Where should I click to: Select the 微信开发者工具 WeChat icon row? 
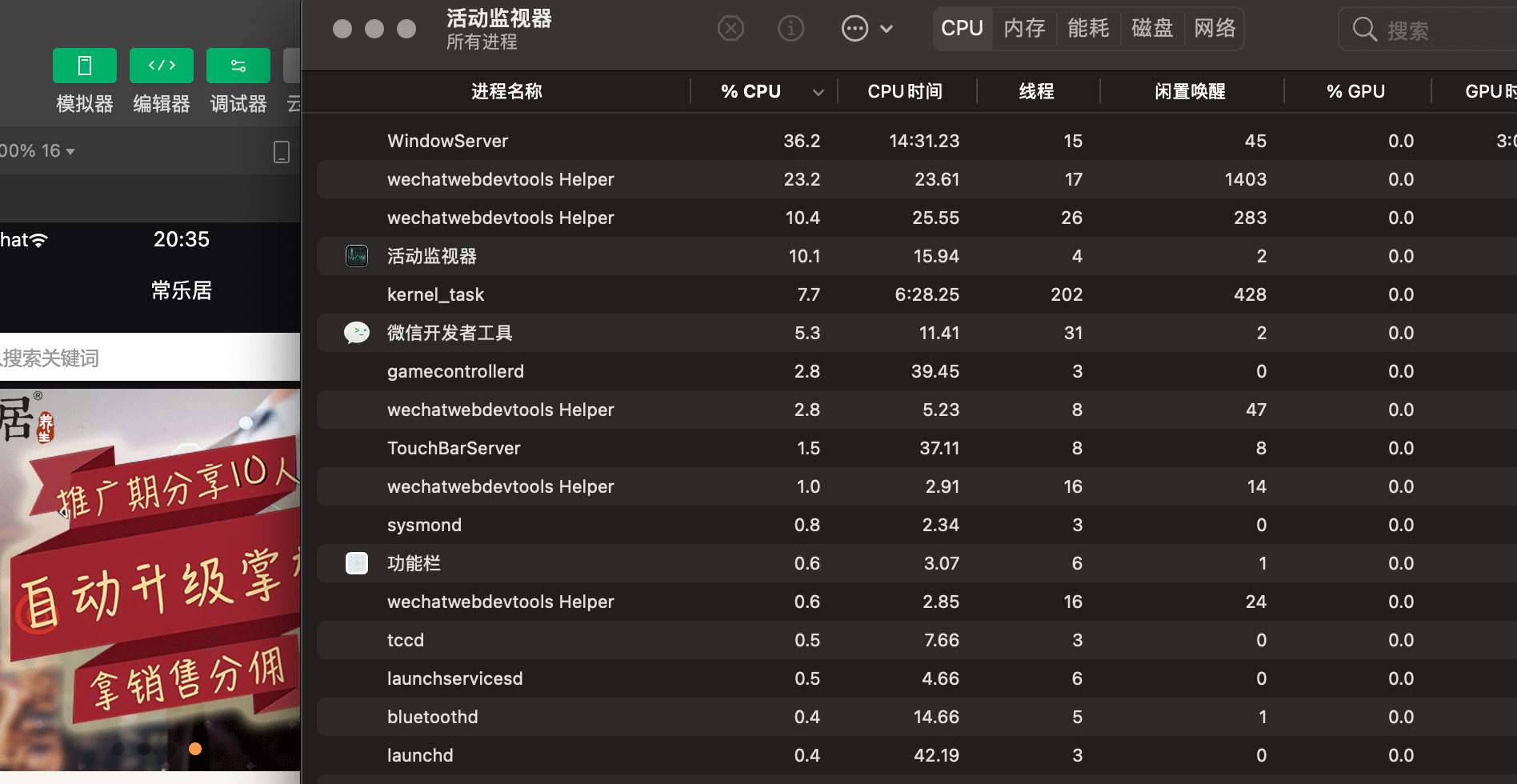point(917,333)
